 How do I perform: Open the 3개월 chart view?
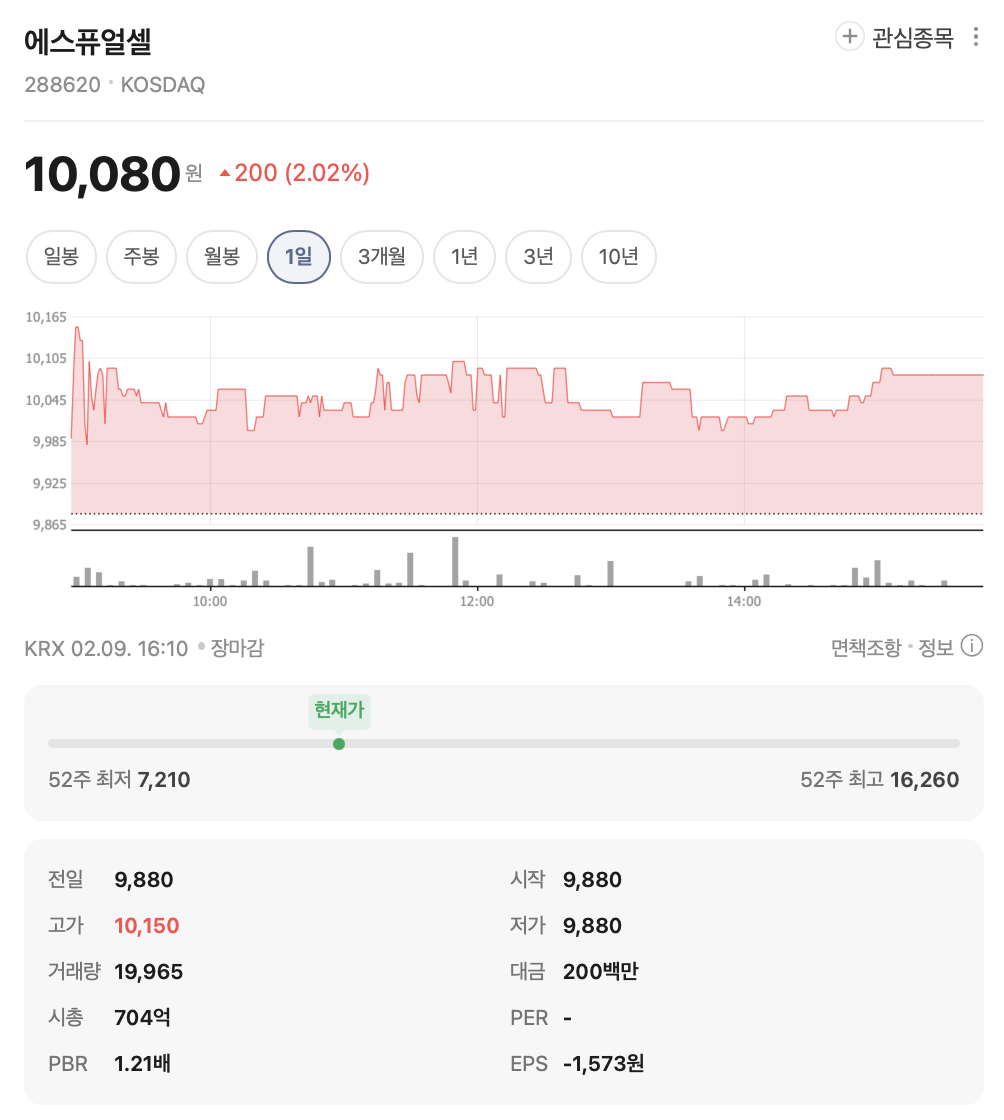point(381,257)
